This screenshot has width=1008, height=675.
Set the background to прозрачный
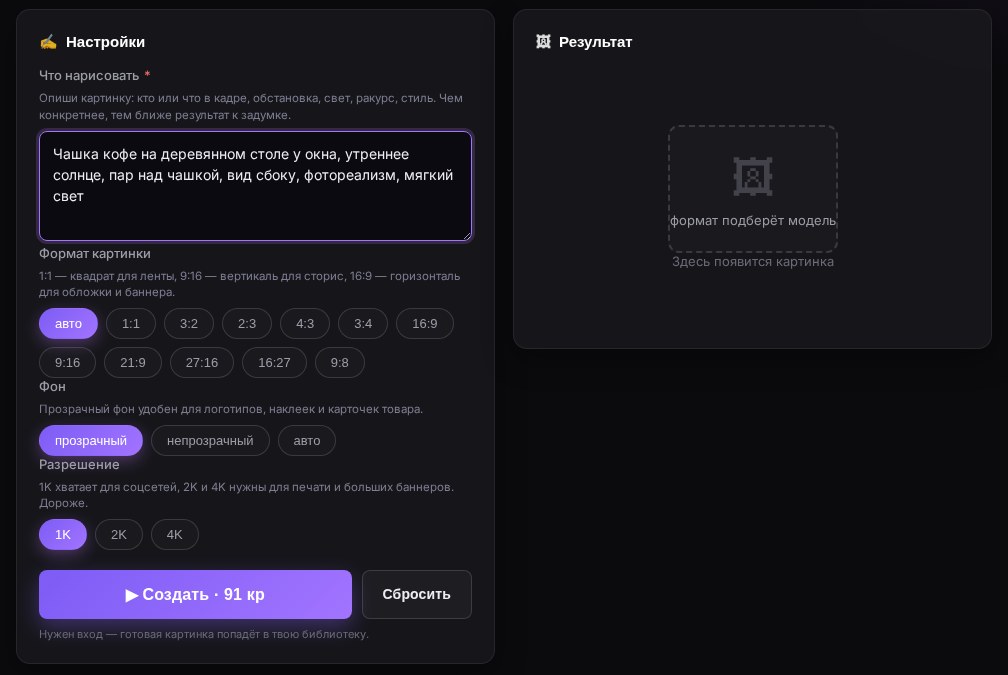click(x=91, y=440)
